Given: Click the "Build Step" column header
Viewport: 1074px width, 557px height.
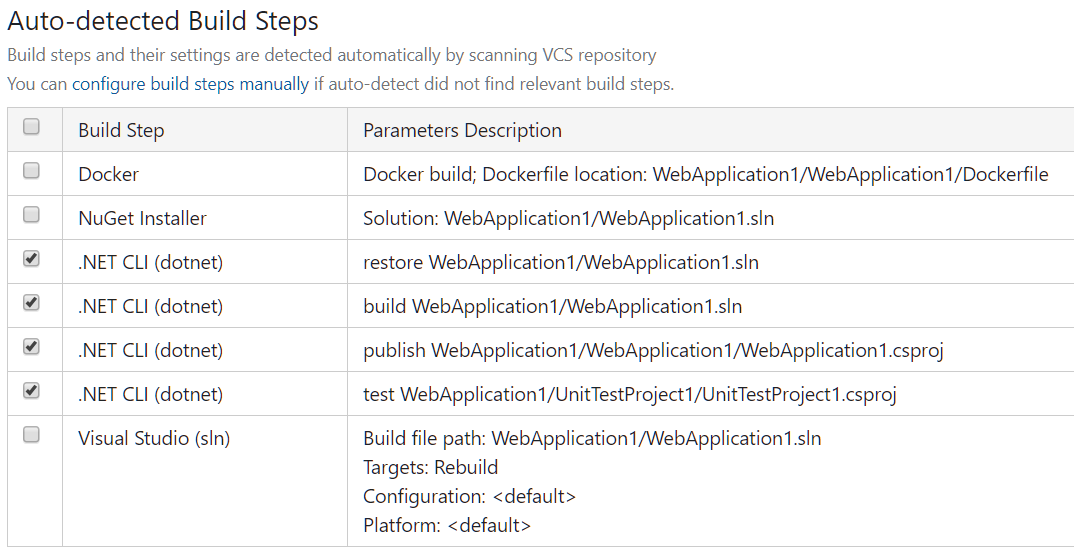Looking at the screenshot, I should 121,130.
